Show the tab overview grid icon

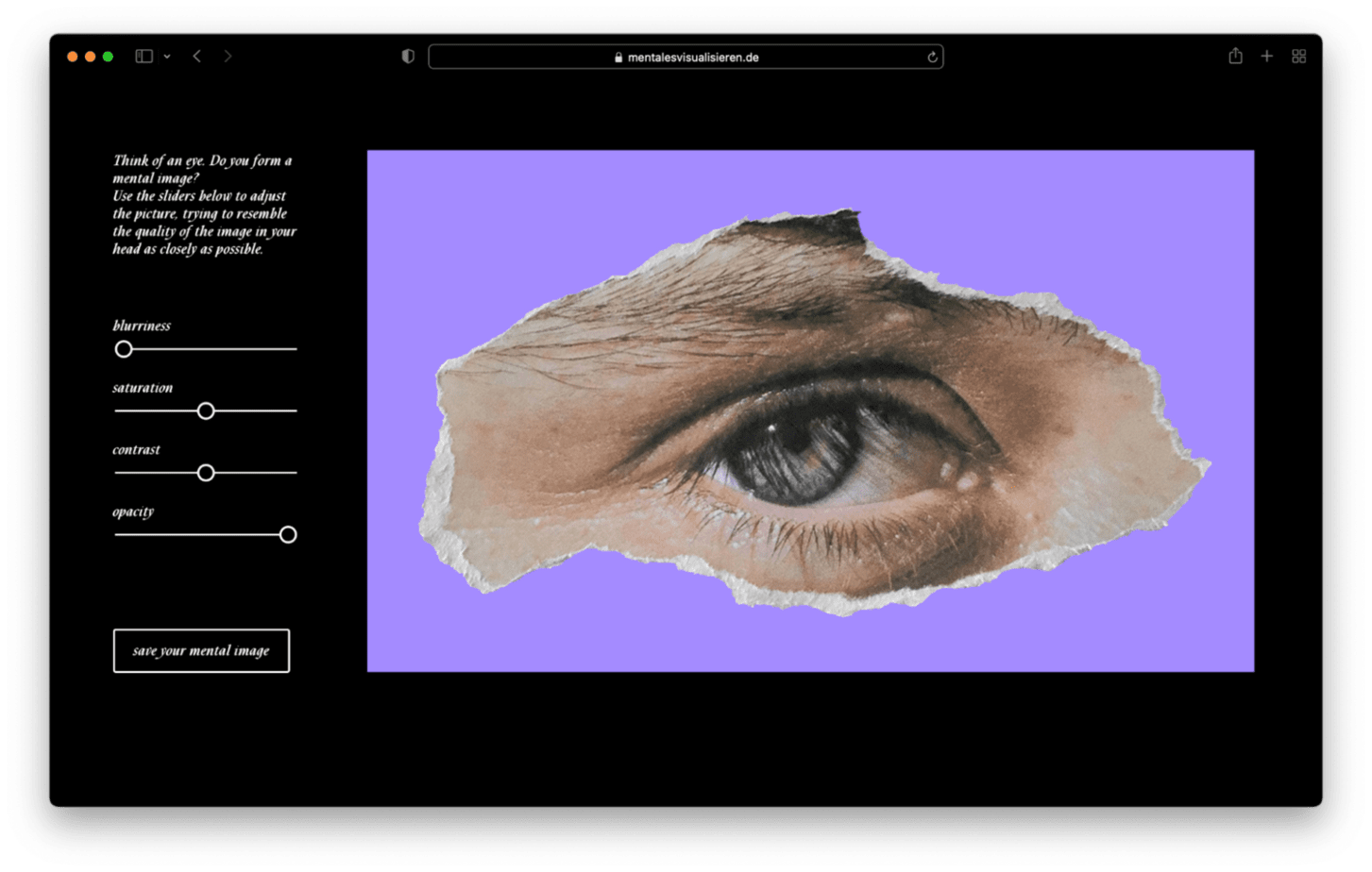(x=1299, y=57)
